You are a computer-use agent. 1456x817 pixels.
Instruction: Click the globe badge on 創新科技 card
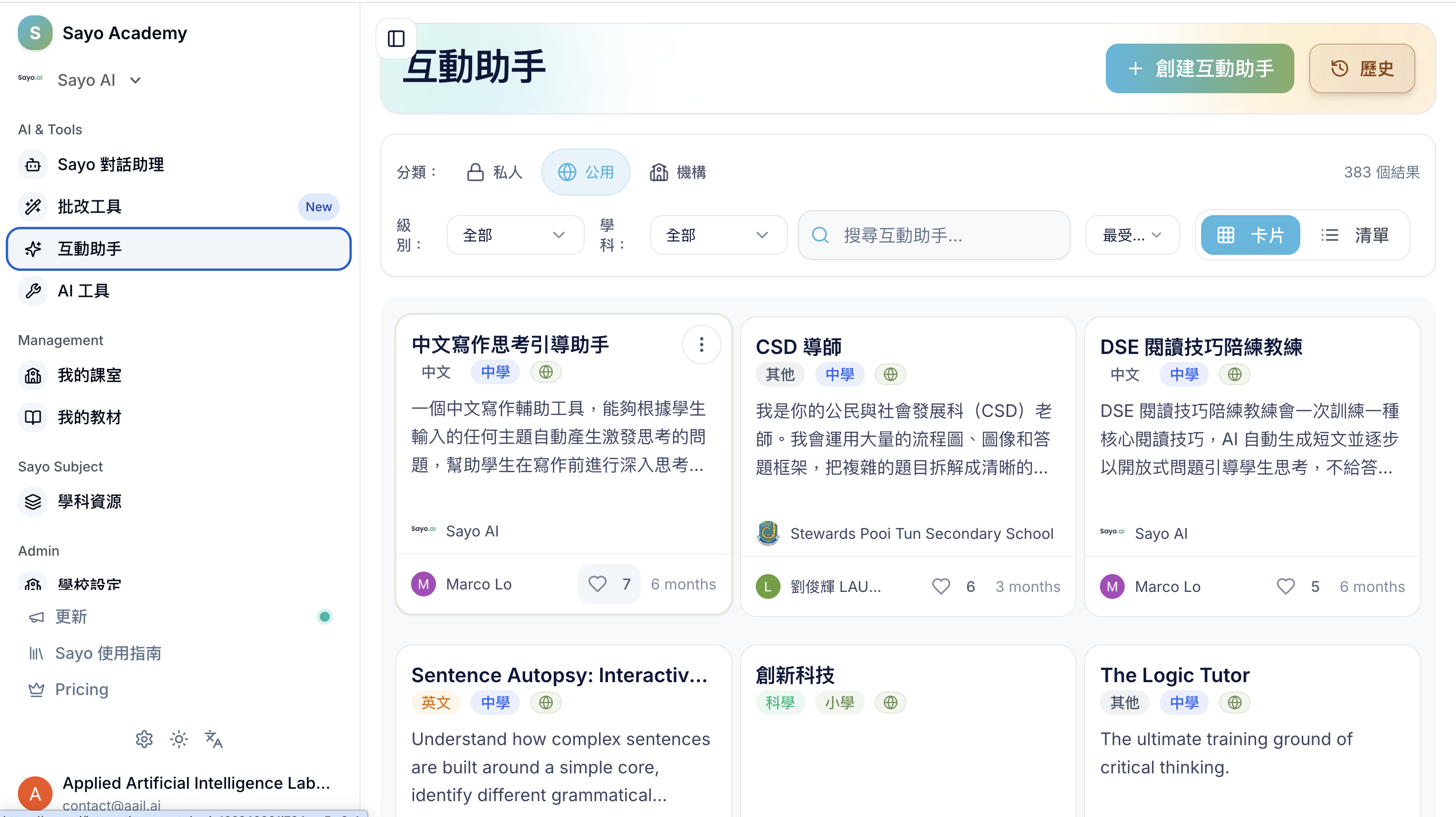click(890, 702)
